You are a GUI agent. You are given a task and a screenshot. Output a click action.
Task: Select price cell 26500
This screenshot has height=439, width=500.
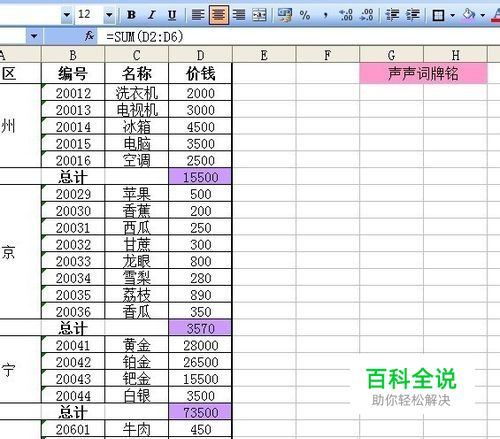pos(200,362)
